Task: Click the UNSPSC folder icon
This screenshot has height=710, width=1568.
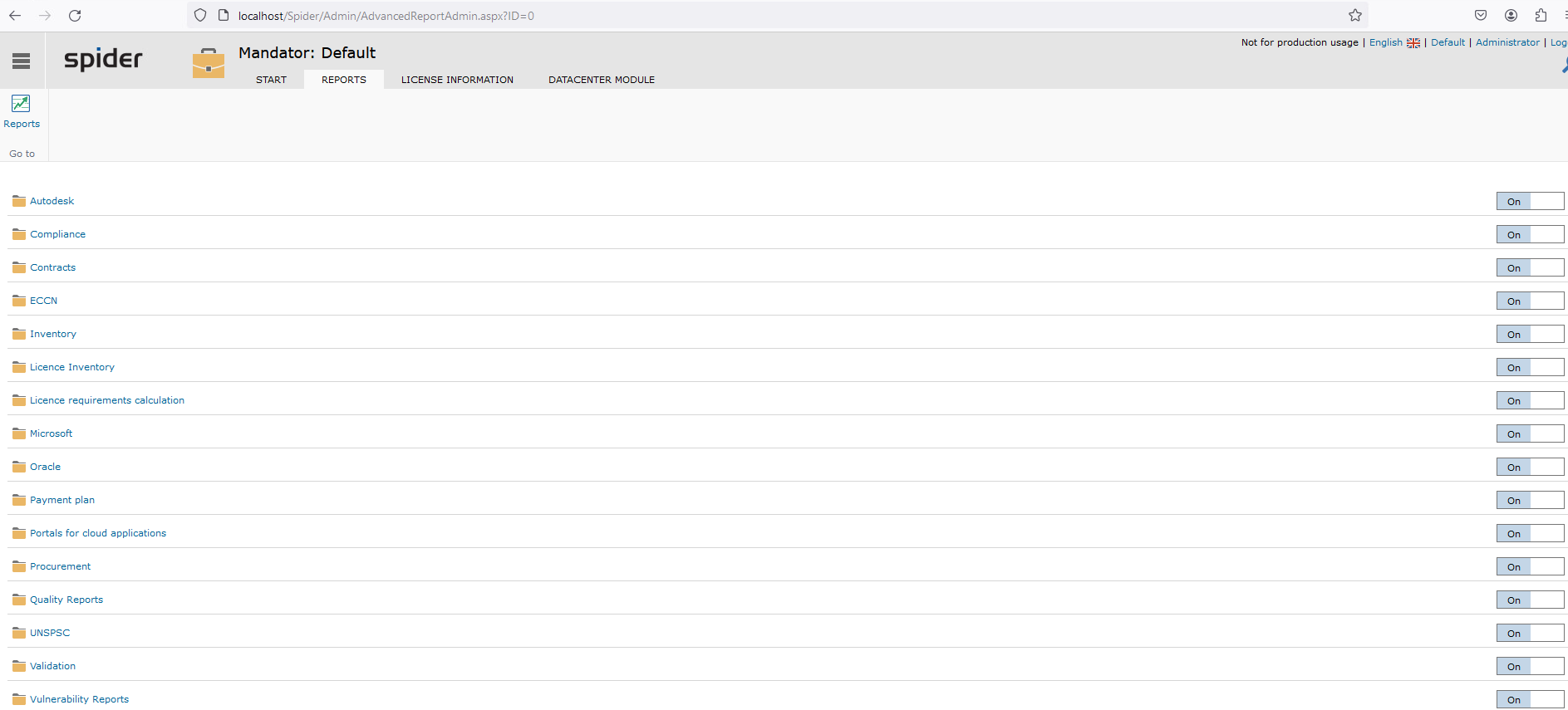Action: pos(19,633)
